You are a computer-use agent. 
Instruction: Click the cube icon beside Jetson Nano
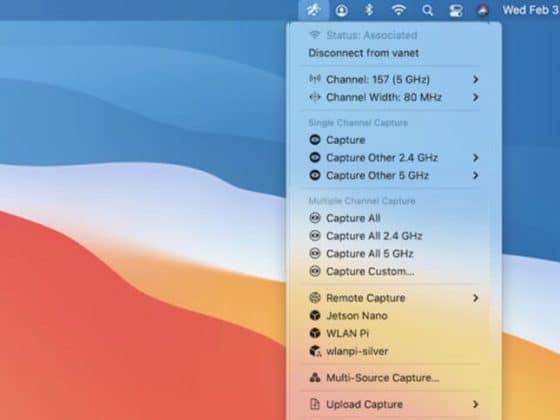(315, 315)
